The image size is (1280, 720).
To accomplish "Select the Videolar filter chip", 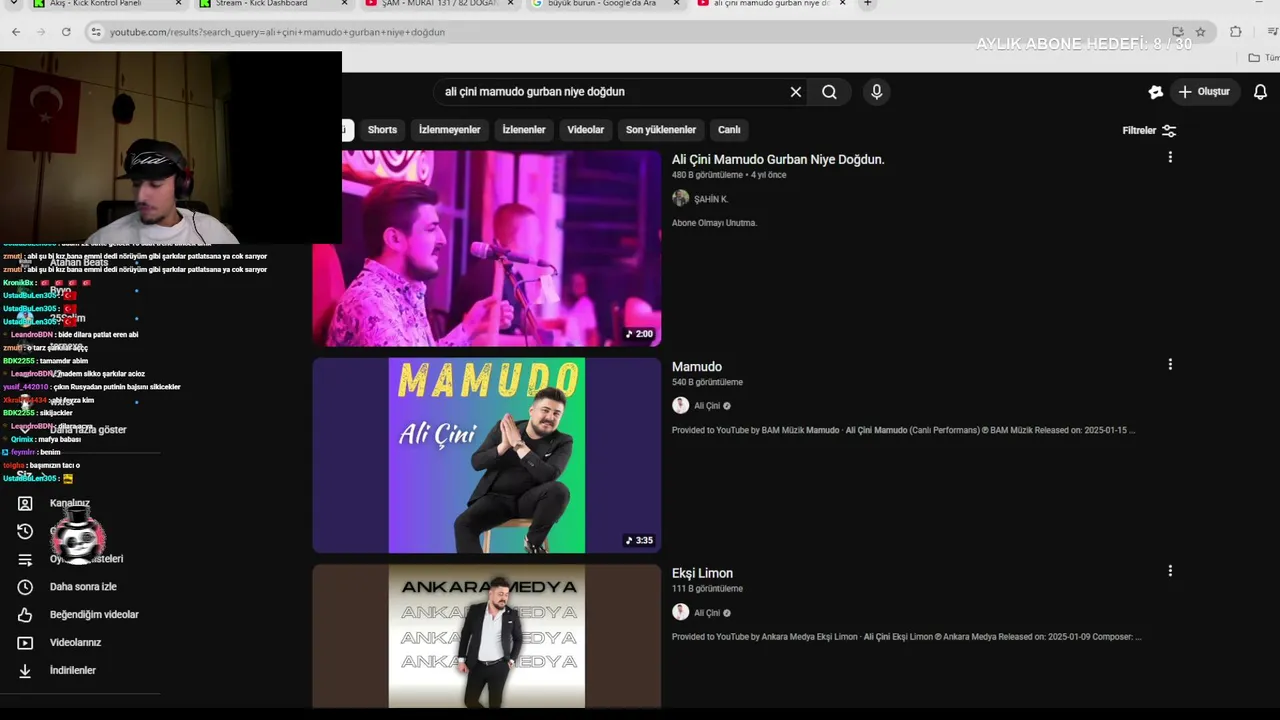I will click(x=586, y=130).
